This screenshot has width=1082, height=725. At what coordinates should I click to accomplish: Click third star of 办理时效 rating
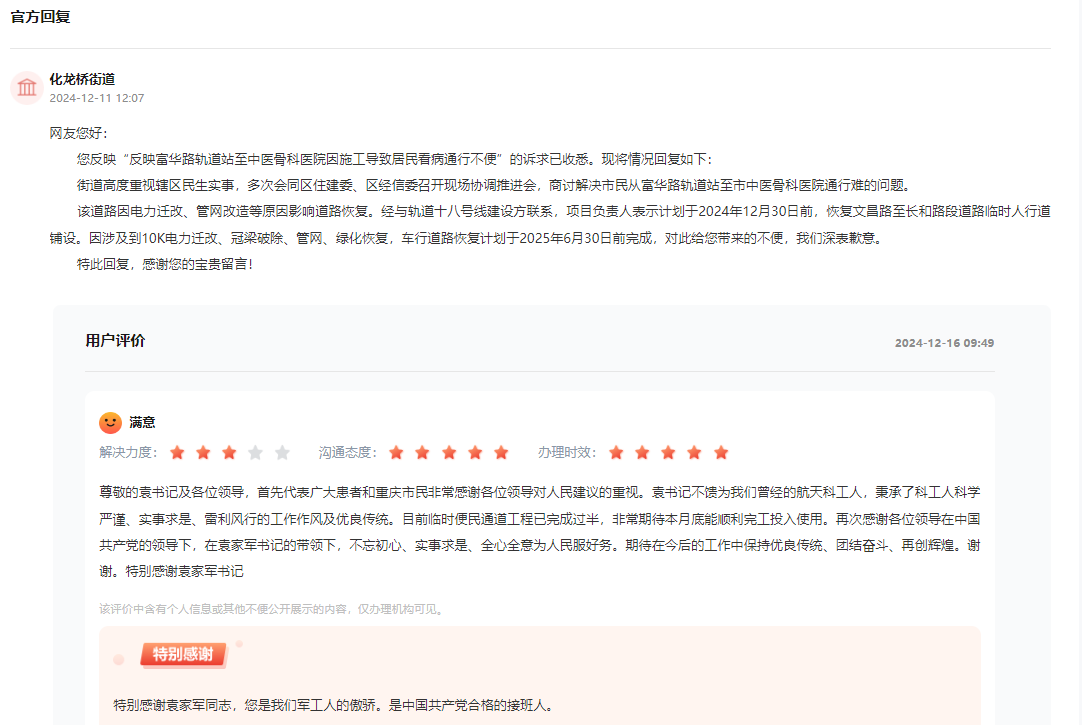[668, 453]
